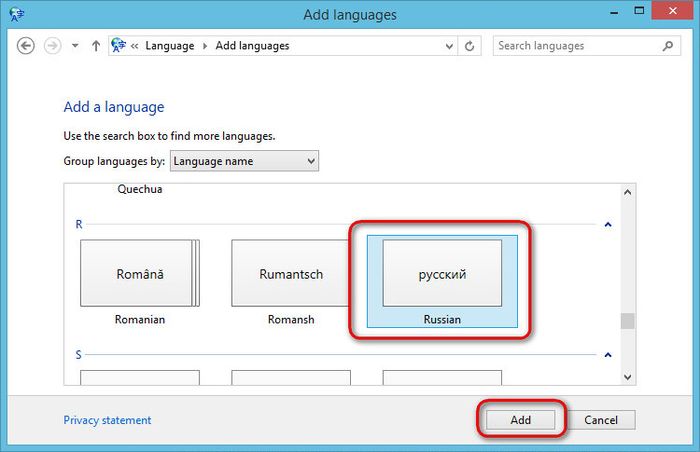Viewport: 700px width, 452px height.
Task: Click the Up one level arrow
Action: coord(95,46)
